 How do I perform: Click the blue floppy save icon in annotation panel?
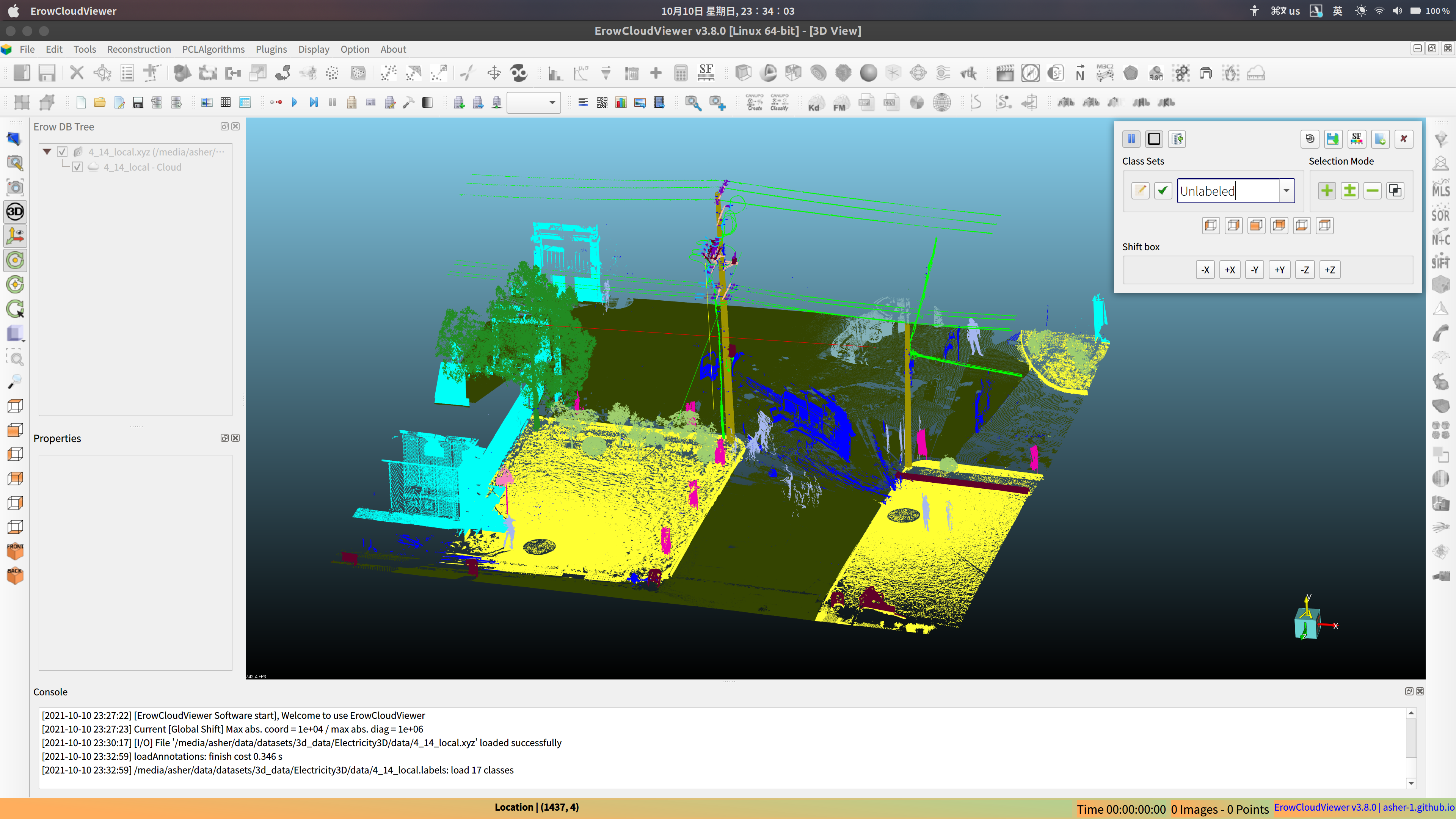[1333, 139]
